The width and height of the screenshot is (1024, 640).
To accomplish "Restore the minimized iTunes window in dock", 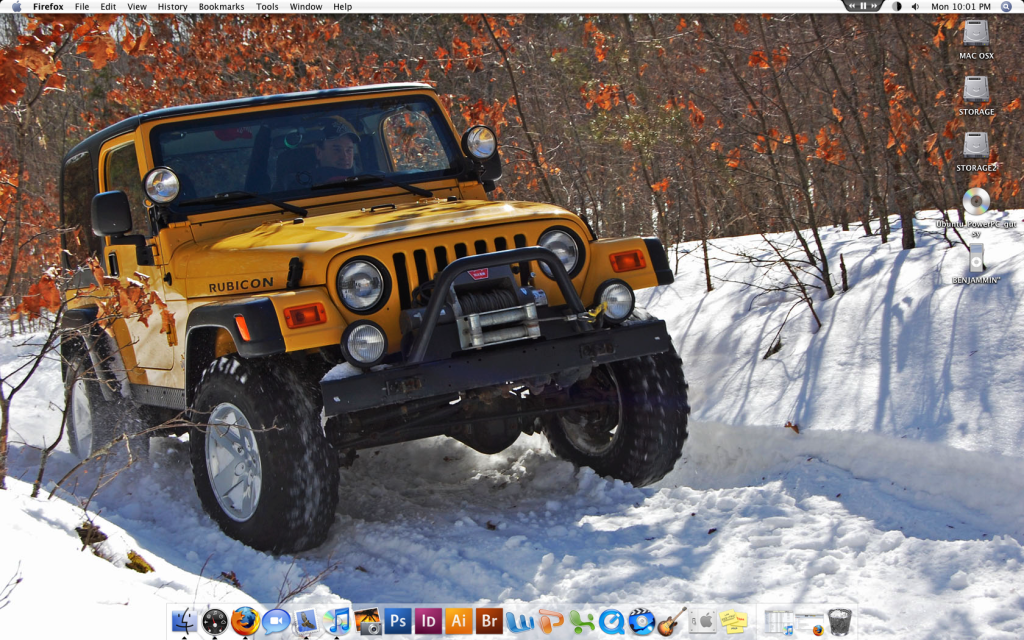I will click(x=778, y=622).
